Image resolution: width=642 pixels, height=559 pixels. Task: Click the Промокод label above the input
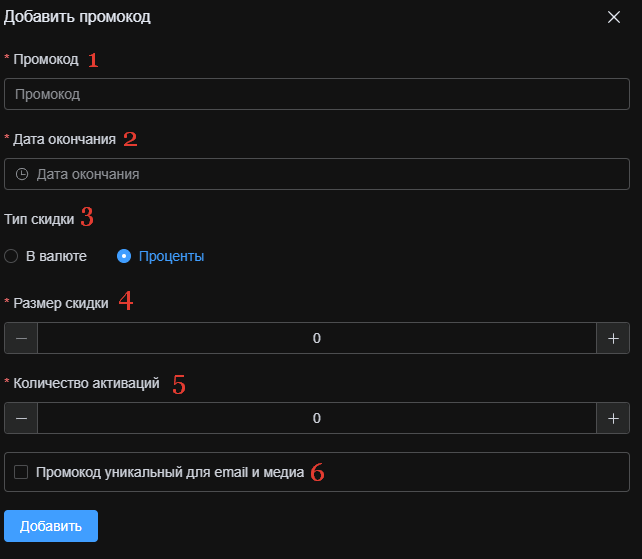(x=46, y=59)
